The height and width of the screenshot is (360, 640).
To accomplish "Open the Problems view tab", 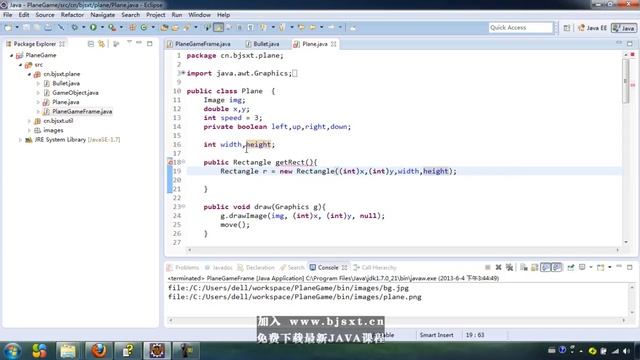I will point(183,268).
